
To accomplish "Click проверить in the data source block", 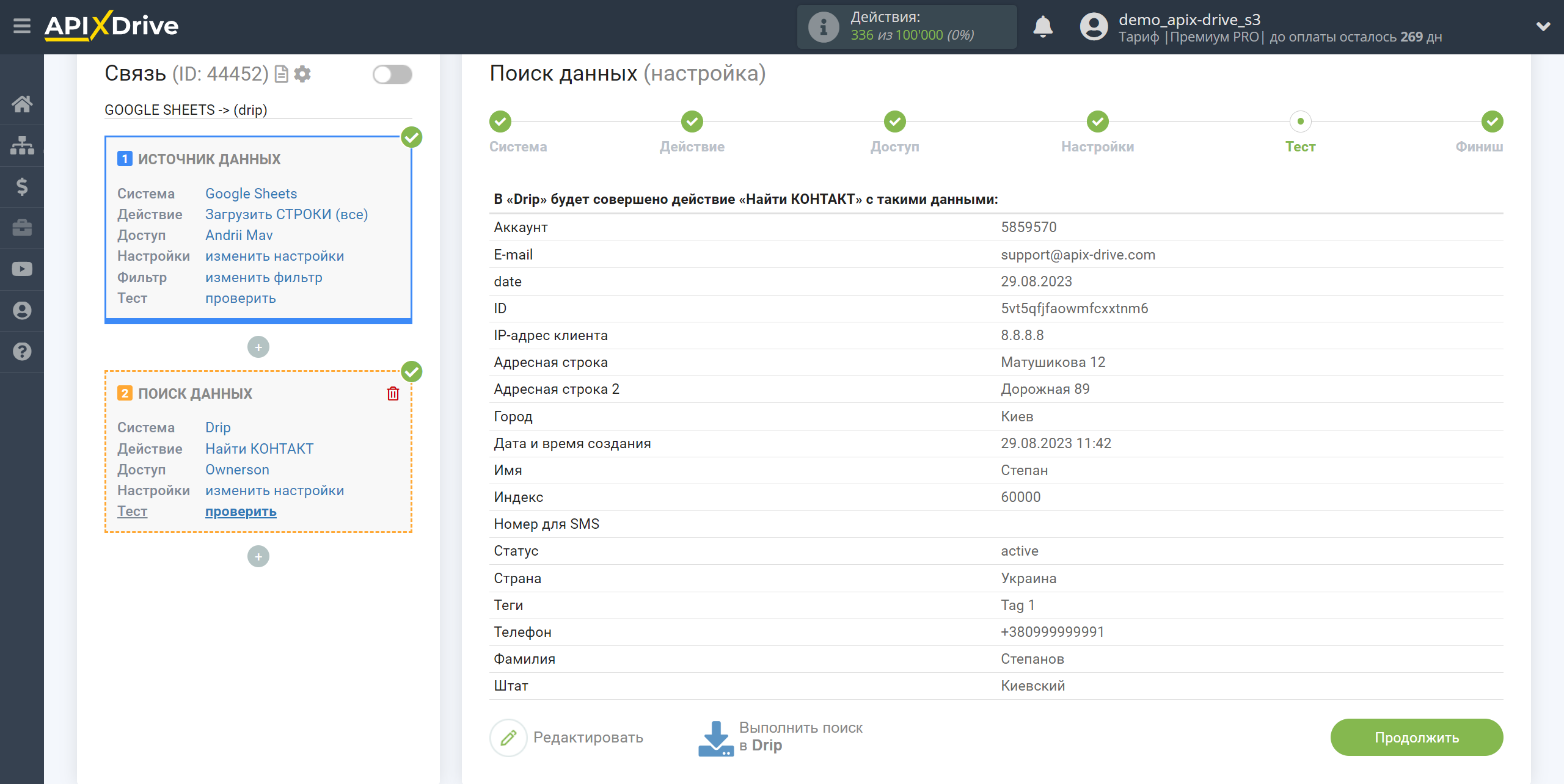I will coord(241,298).
